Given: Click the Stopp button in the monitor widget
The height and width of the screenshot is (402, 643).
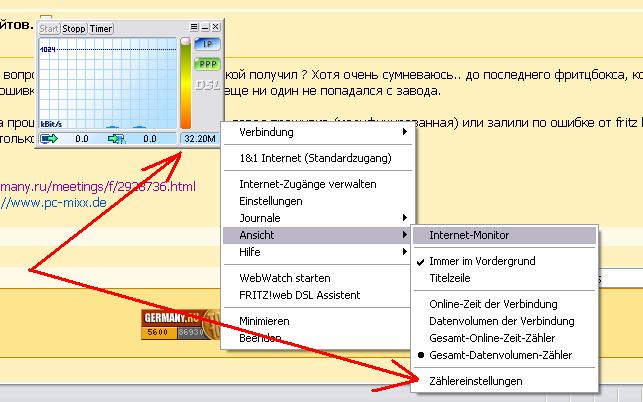Looking at the screenshot, I should 74,29.
